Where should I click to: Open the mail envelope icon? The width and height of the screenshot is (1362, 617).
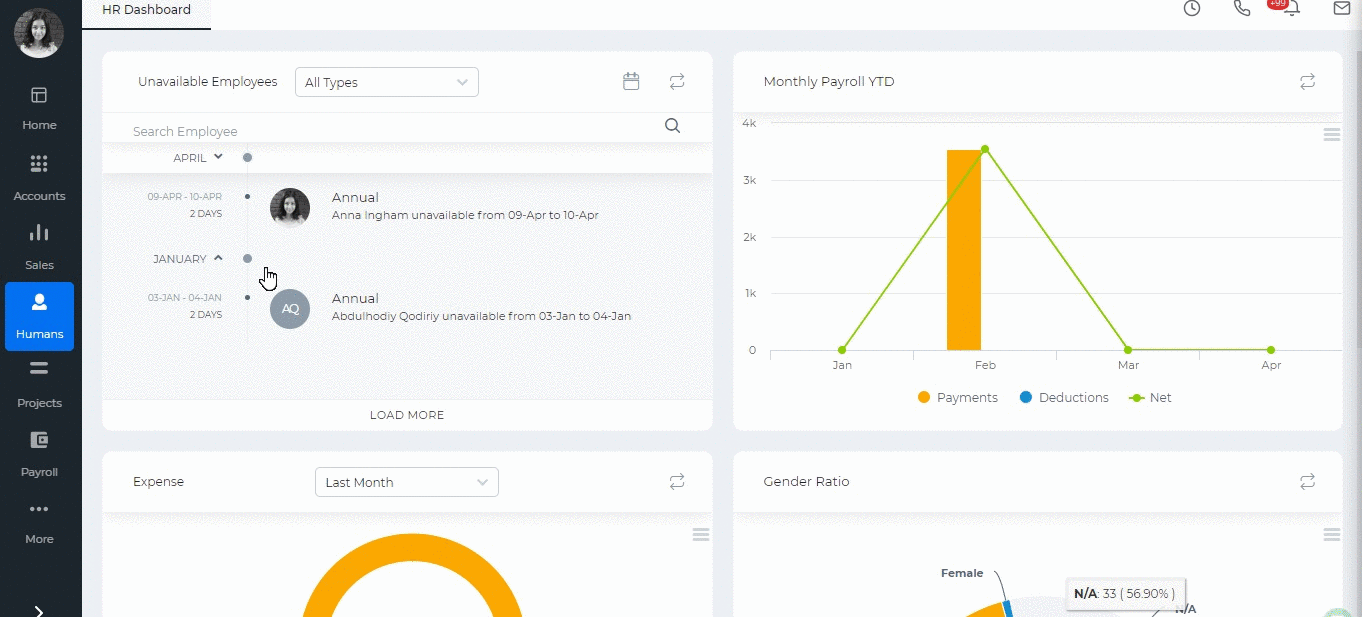click(x=1342, y=8)
